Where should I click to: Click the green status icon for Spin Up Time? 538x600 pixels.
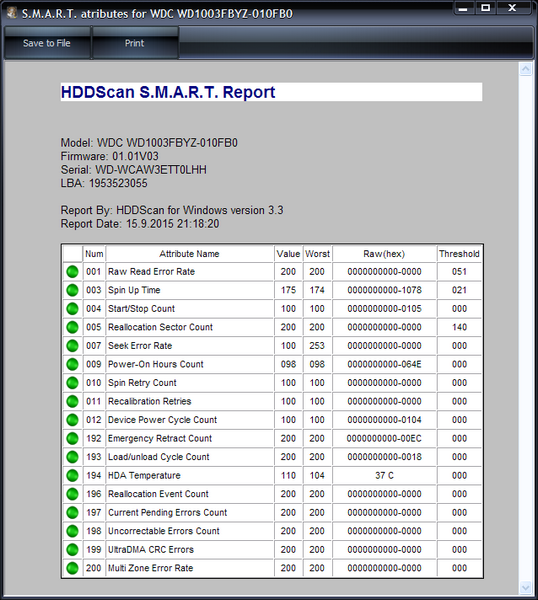coord(72,290)
